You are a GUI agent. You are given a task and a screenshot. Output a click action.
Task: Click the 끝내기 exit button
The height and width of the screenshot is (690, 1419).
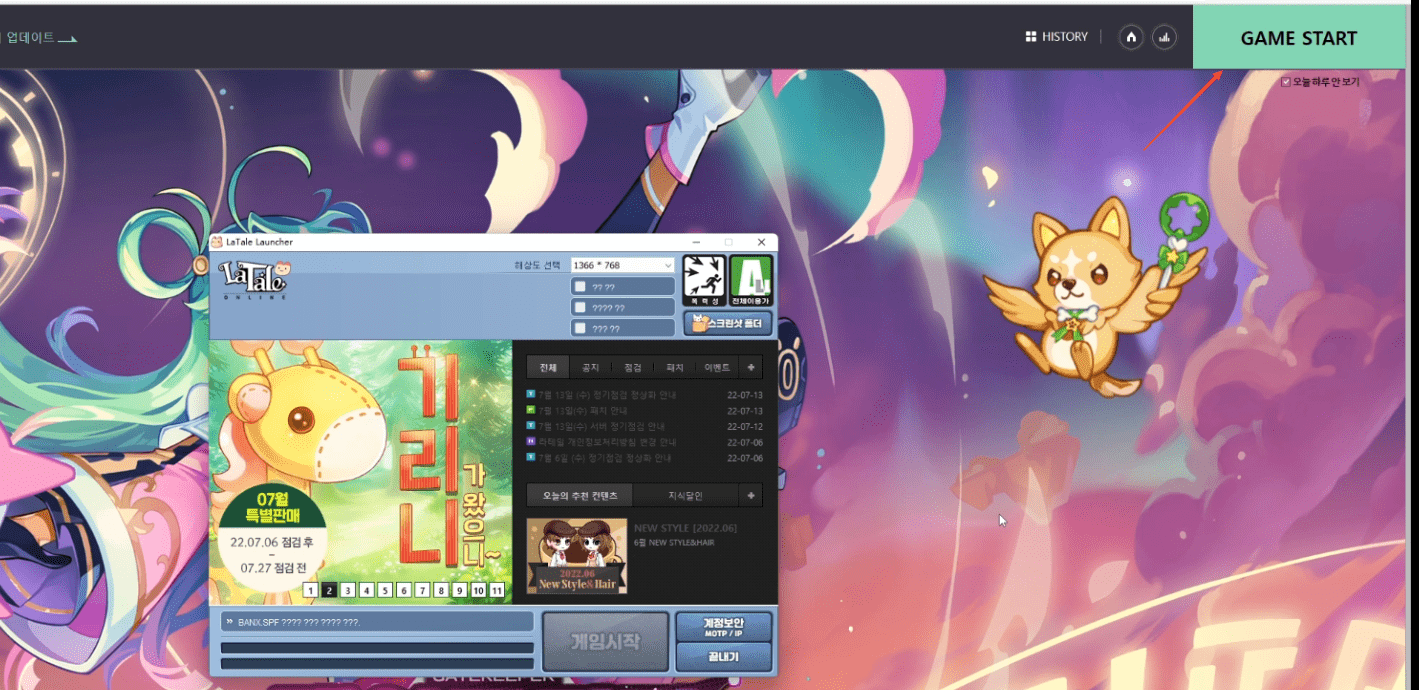pyautogui.click(x=723, y=656)
